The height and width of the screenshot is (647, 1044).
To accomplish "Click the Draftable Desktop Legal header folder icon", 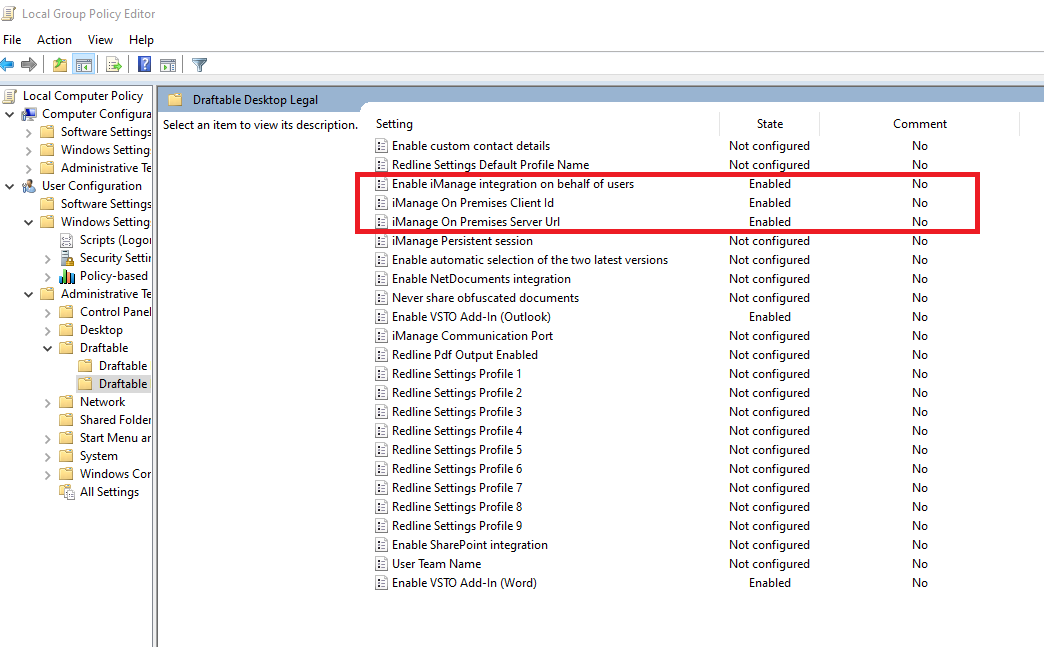I will point(175,100).
